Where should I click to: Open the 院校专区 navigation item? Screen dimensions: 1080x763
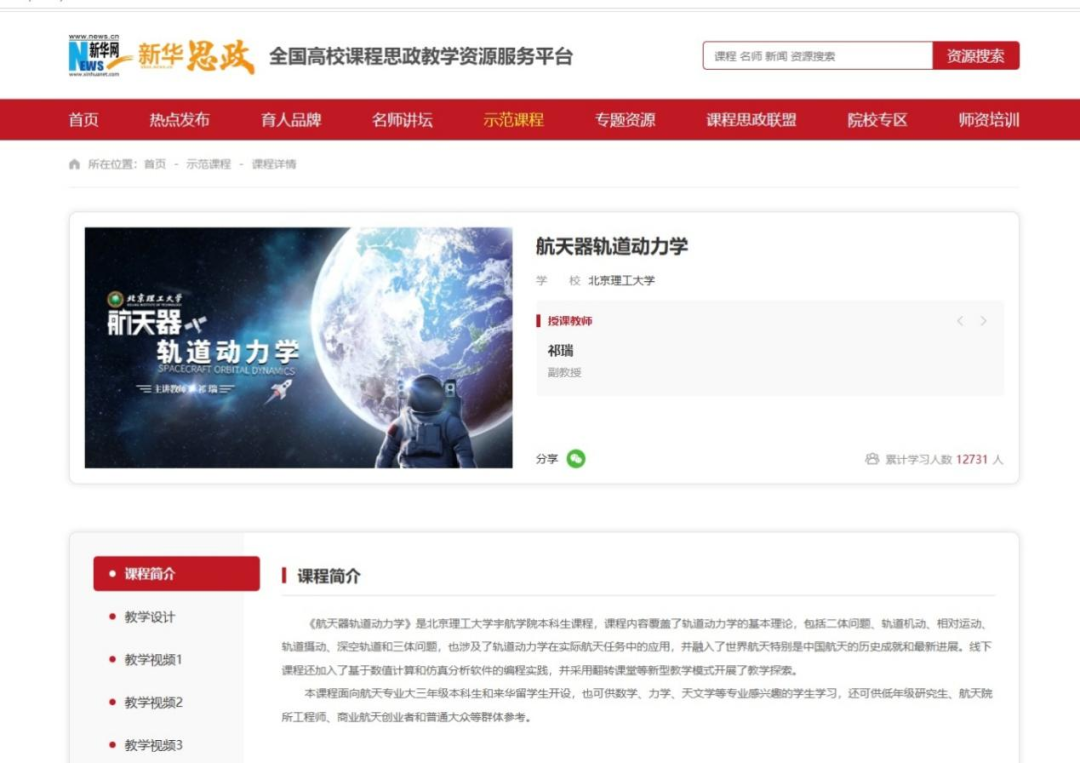click(x=878, y=120)
